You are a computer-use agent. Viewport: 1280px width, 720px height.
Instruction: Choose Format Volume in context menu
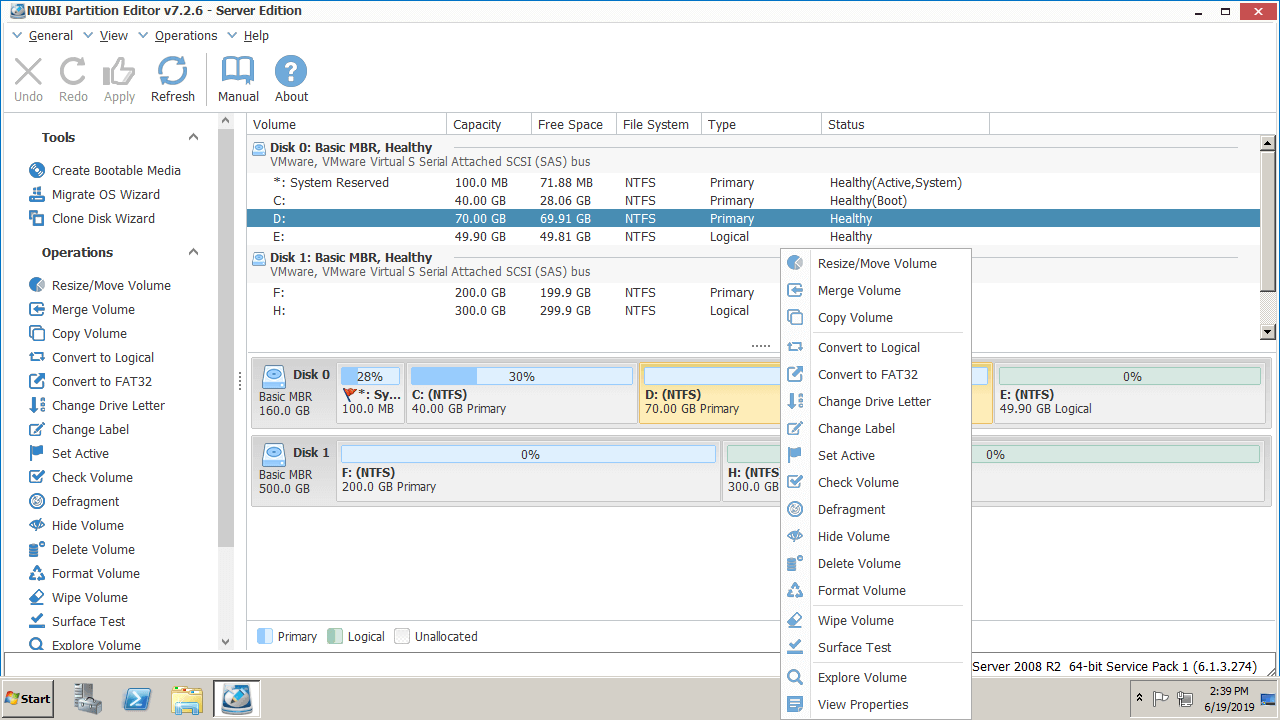click(x=861, y=591)
